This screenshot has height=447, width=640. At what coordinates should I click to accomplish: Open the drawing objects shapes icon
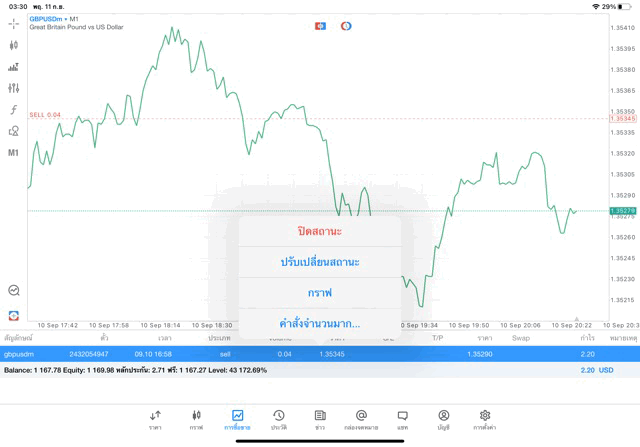click(14, 131)
